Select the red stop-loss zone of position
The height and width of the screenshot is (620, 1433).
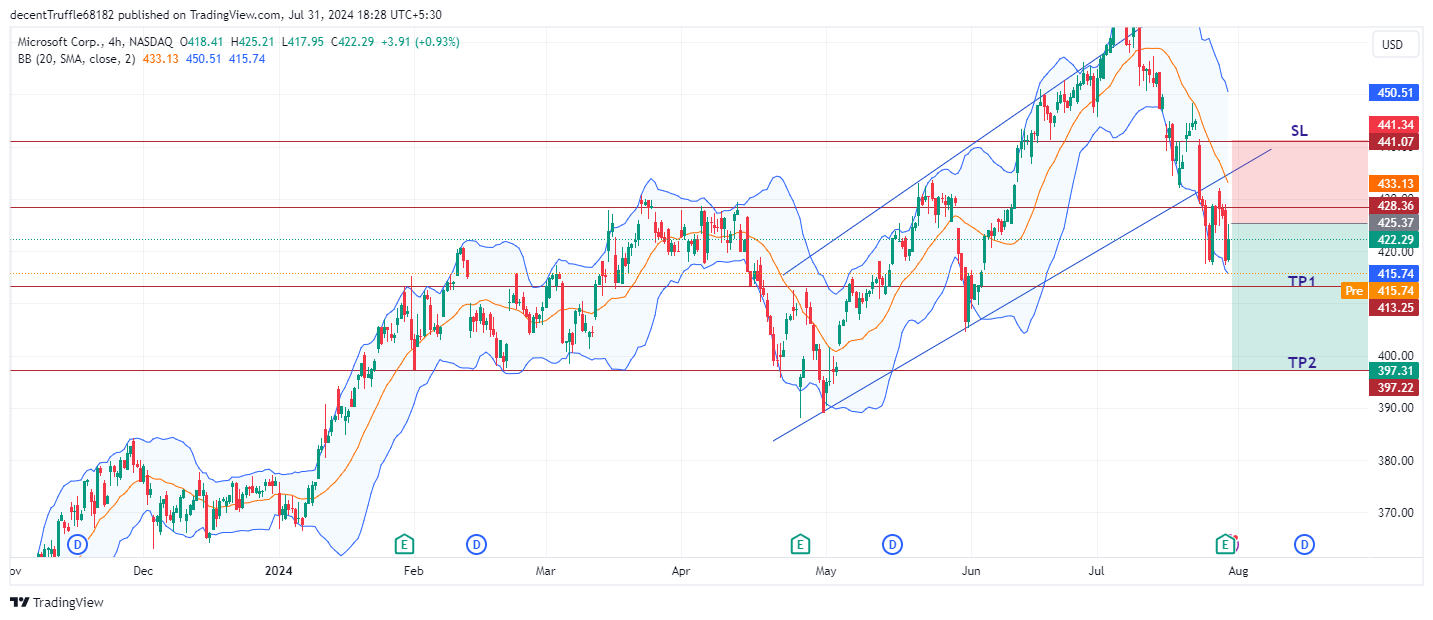tap(1299, 182)
